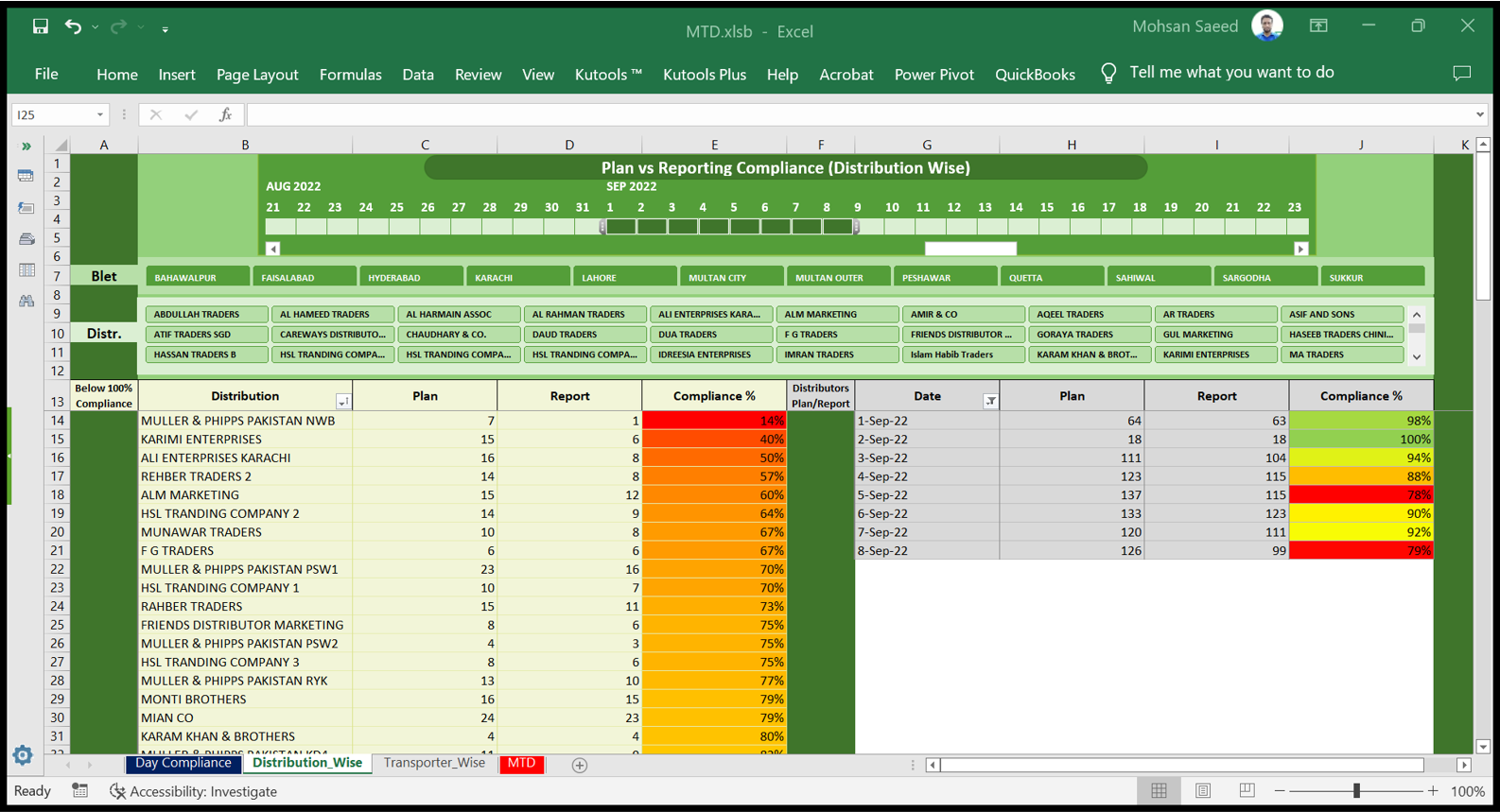Click the Tell me what you want search
This screenshot has width=1500, height=812.
[x=1230, y=73]
